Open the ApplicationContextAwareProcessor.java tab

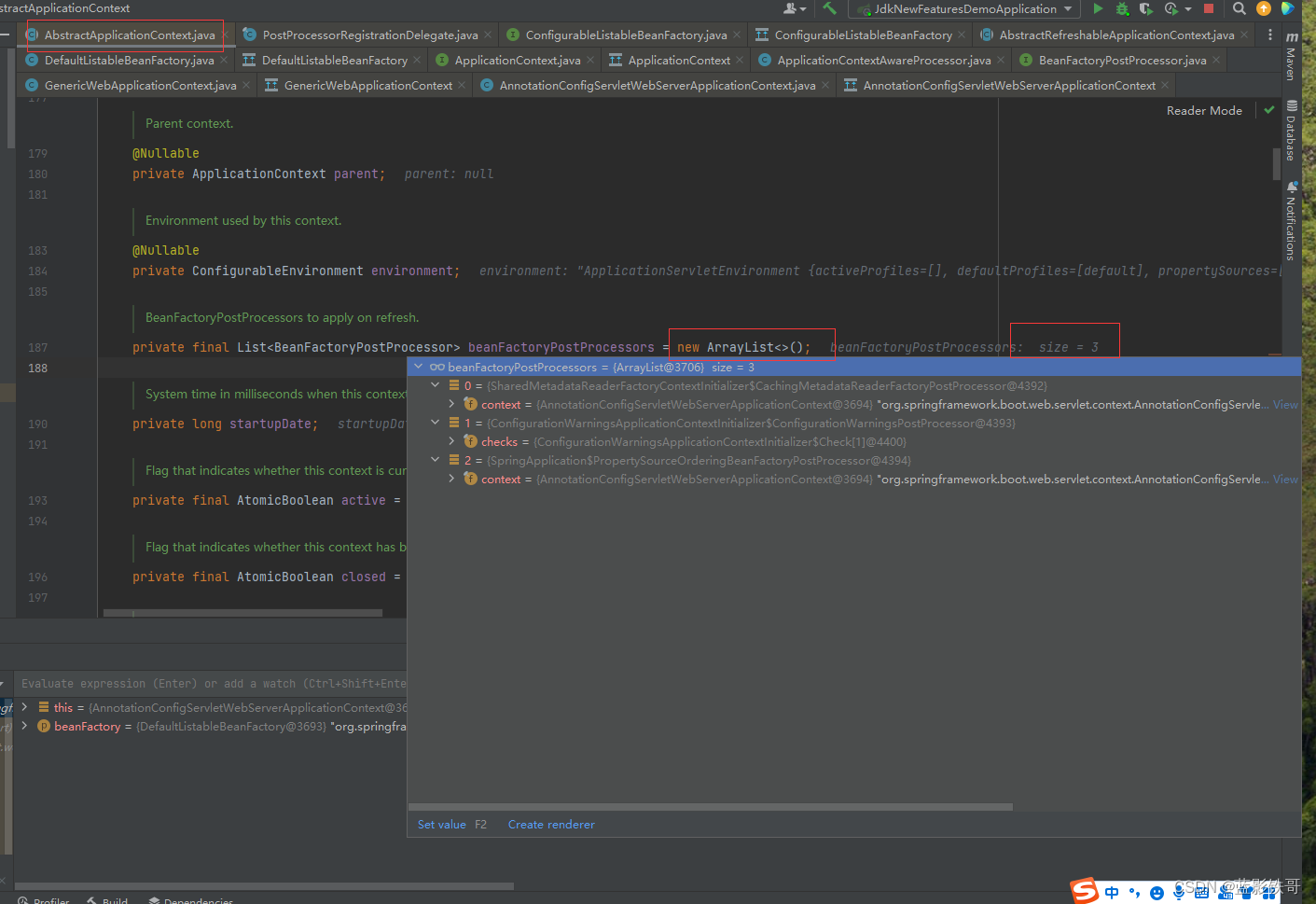pos(883,60)
